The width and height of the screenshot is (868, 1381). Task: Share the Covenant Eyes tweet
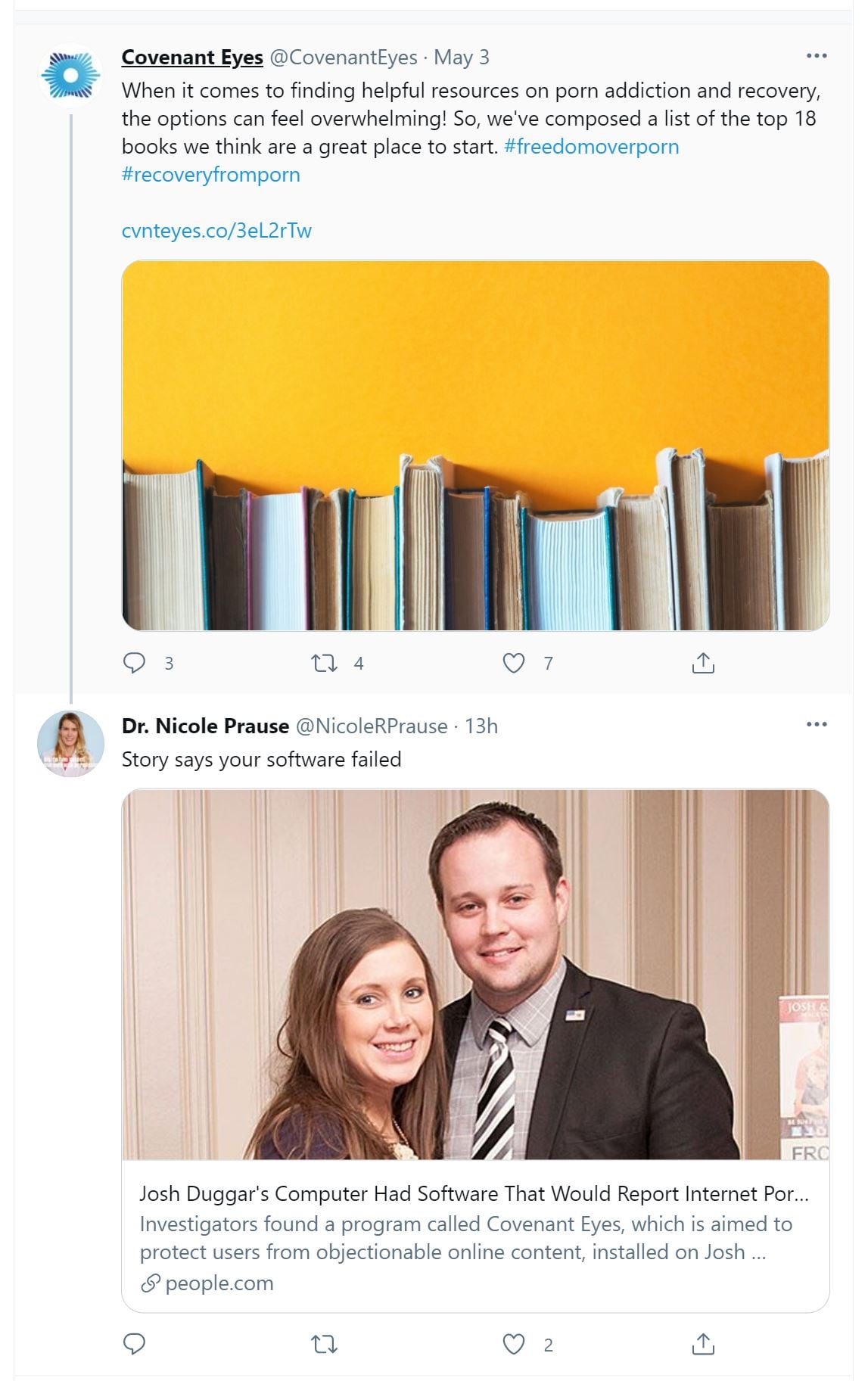coord(703,663)
